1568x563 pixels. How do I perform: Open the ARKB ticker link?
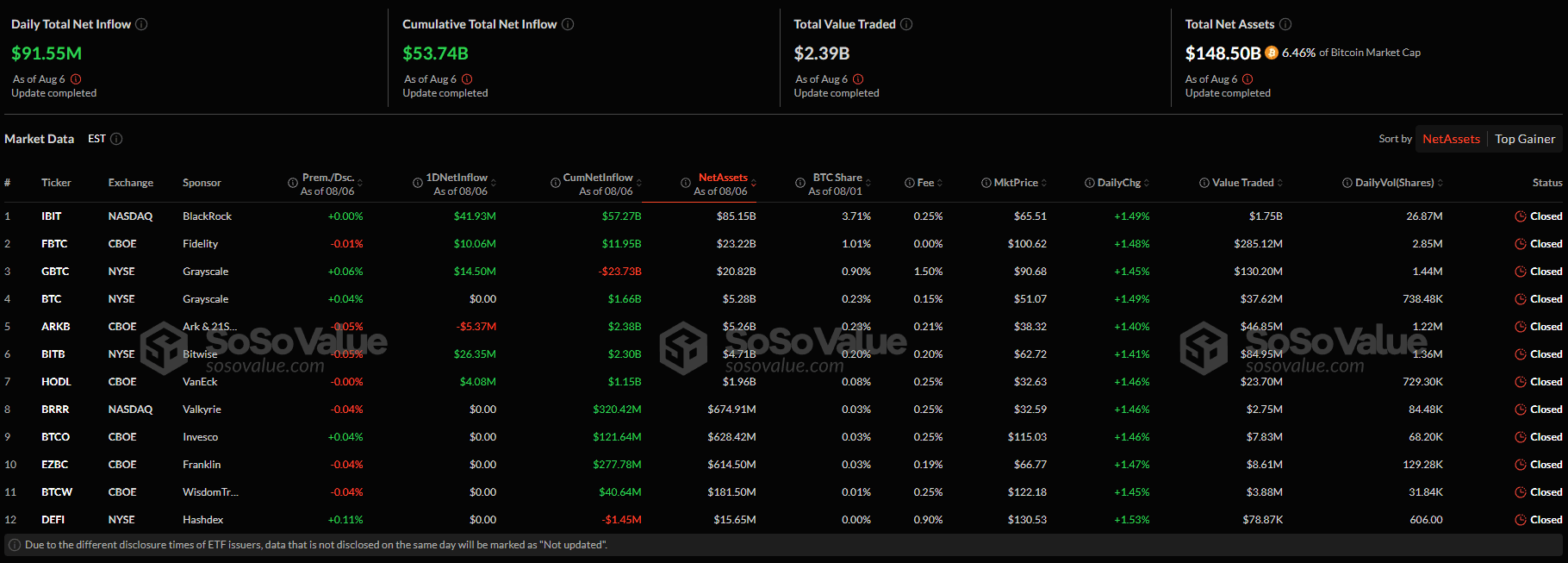pyautogui.click(x=56, y=327)
